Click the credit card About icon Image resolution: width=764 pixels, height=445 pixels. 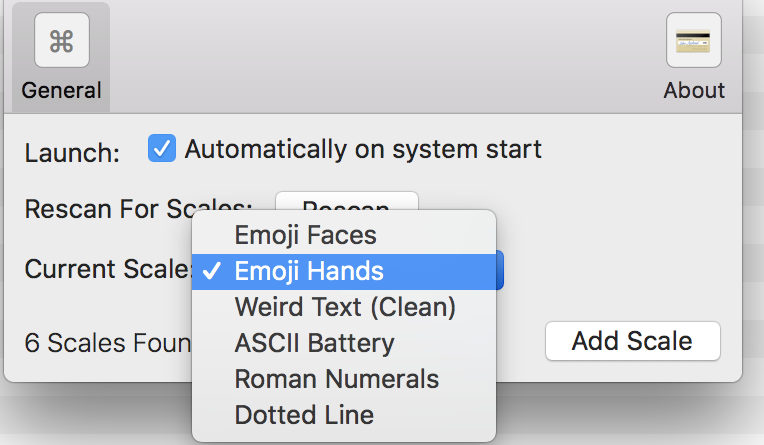tap(694, 40)
